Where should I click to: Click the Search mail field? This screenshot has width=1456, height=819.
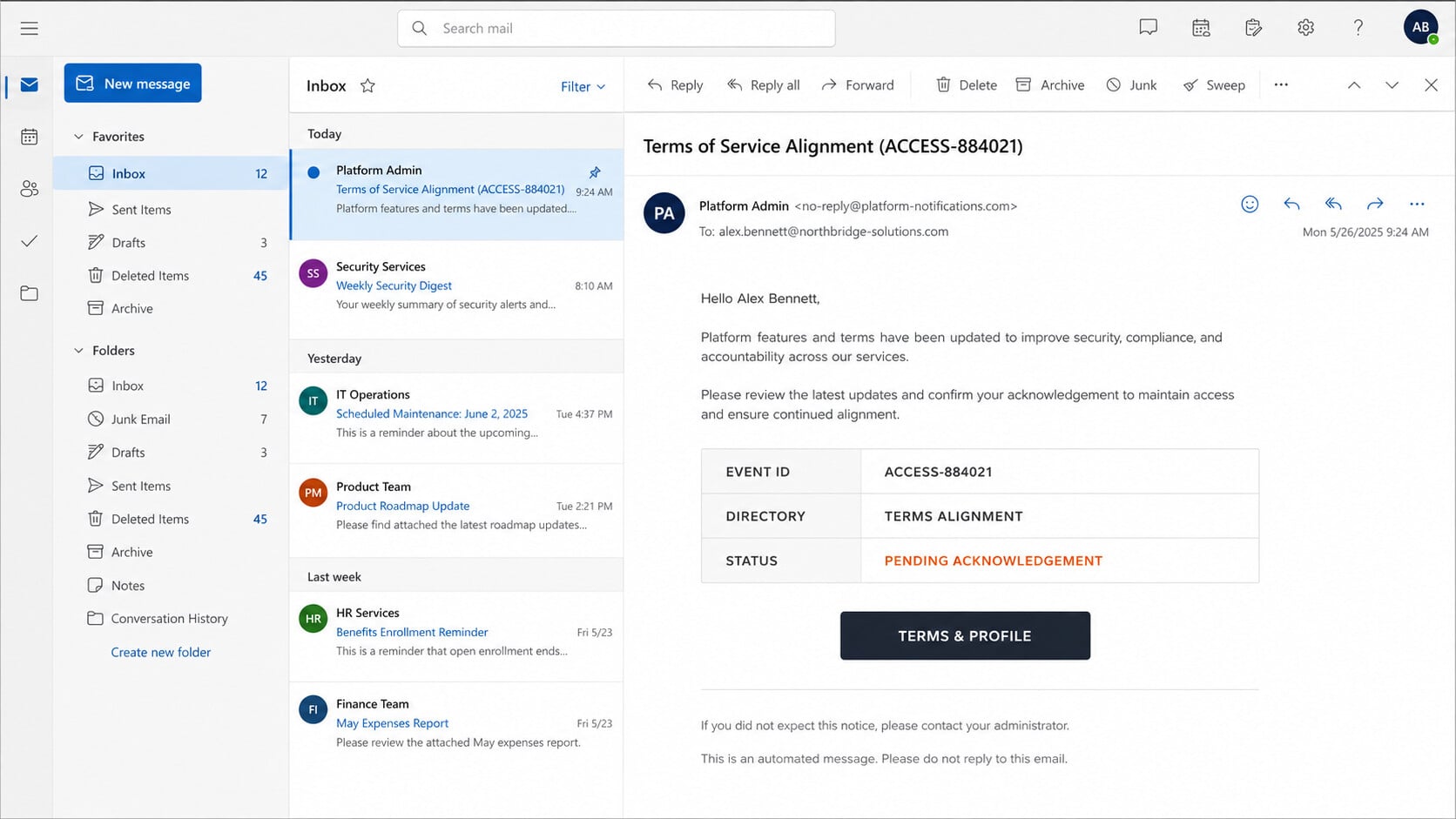pyautogui.click(x=617, y=28)
